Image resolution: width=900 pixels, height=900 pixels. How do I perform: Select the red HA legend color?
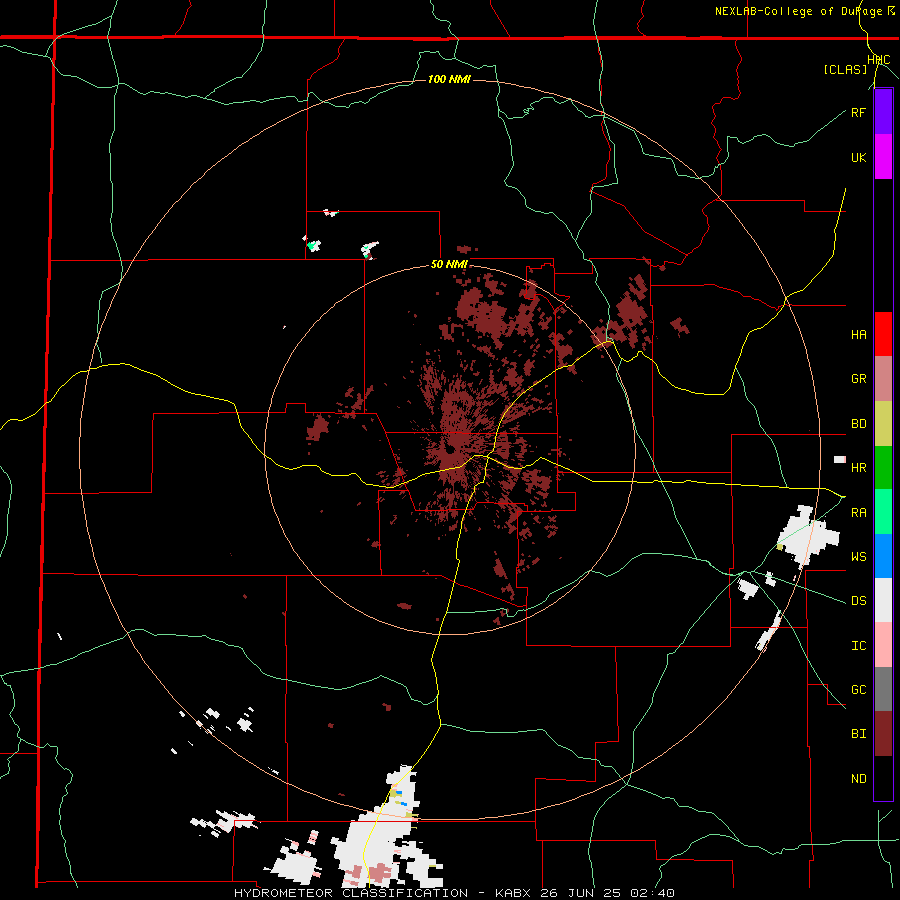click(x=883, y=334)
